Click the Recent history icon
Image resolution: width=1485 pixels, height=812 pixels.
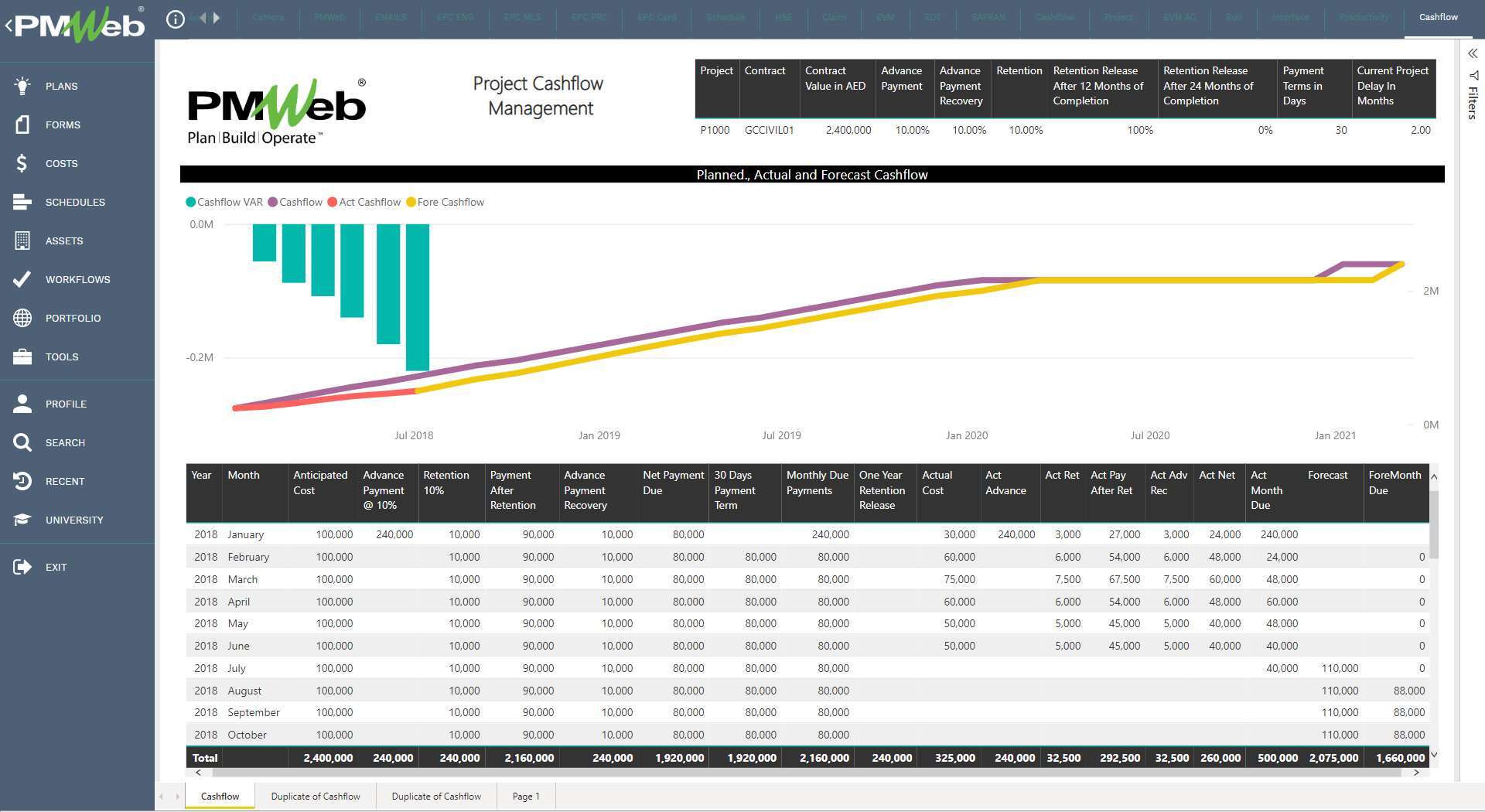(x=22, y=481)
